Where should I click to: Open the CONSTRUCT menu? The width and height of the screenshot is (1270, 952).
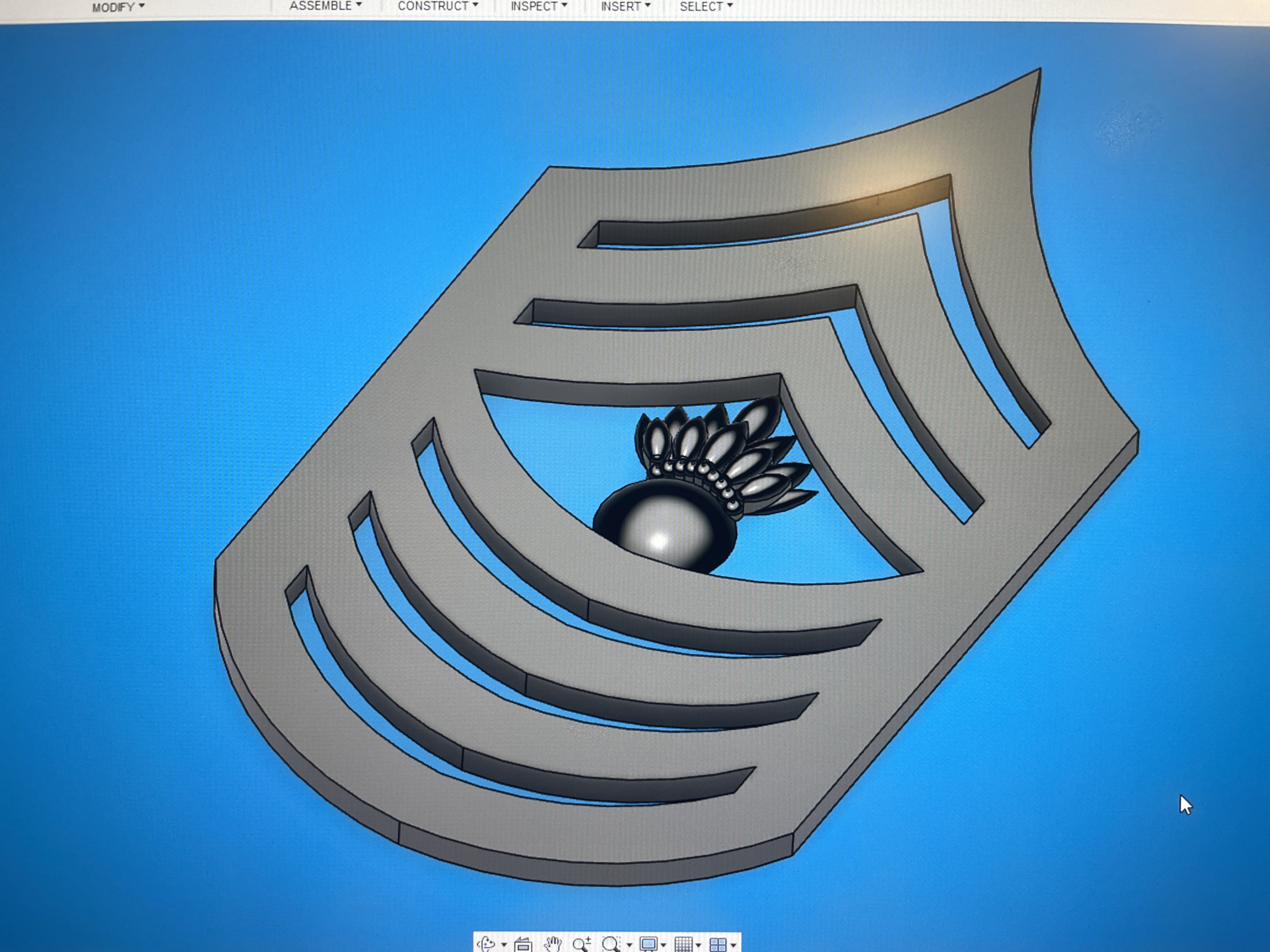[x=438, y=6]
